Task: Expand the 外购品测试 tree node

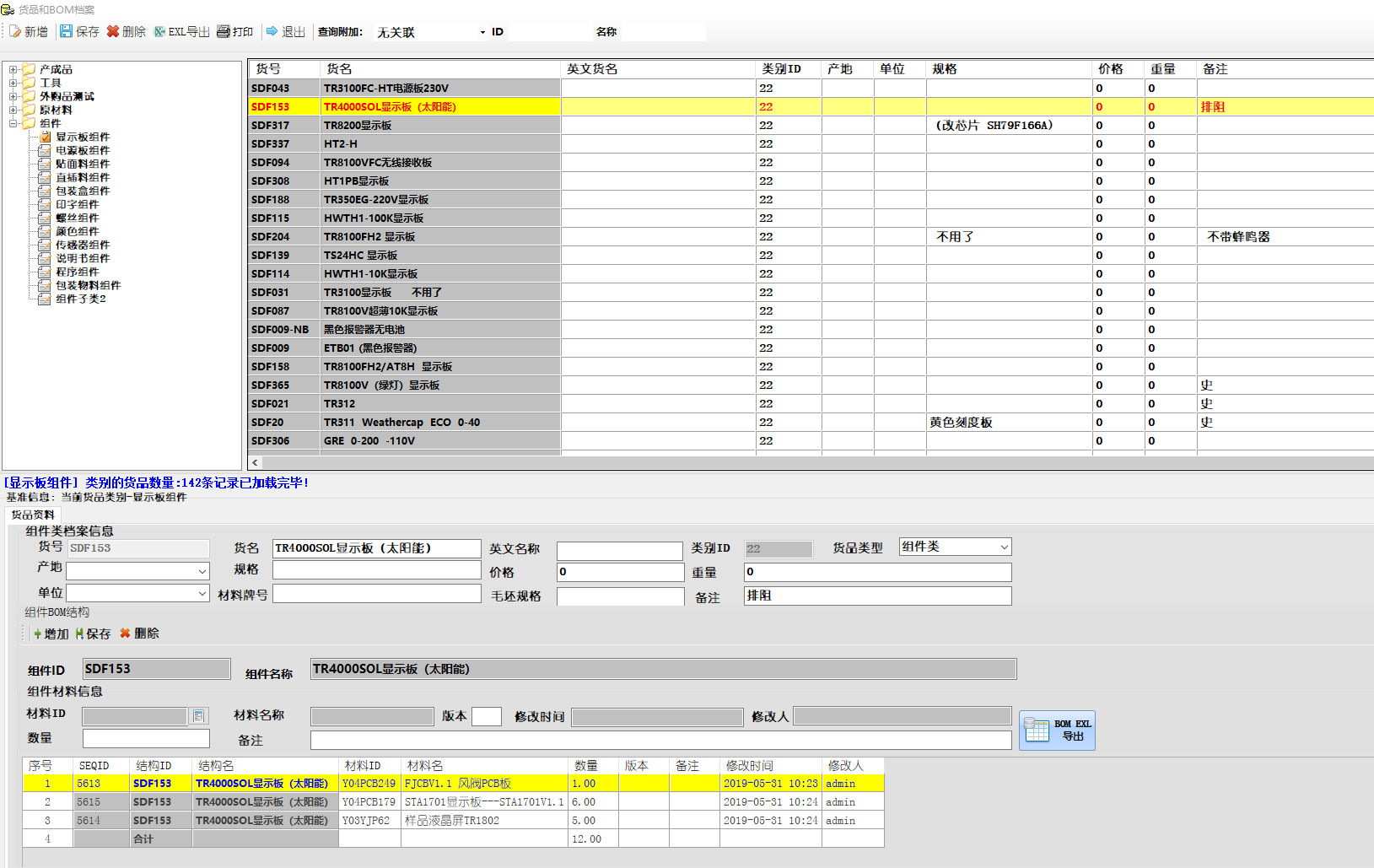Action: [13, 96]
